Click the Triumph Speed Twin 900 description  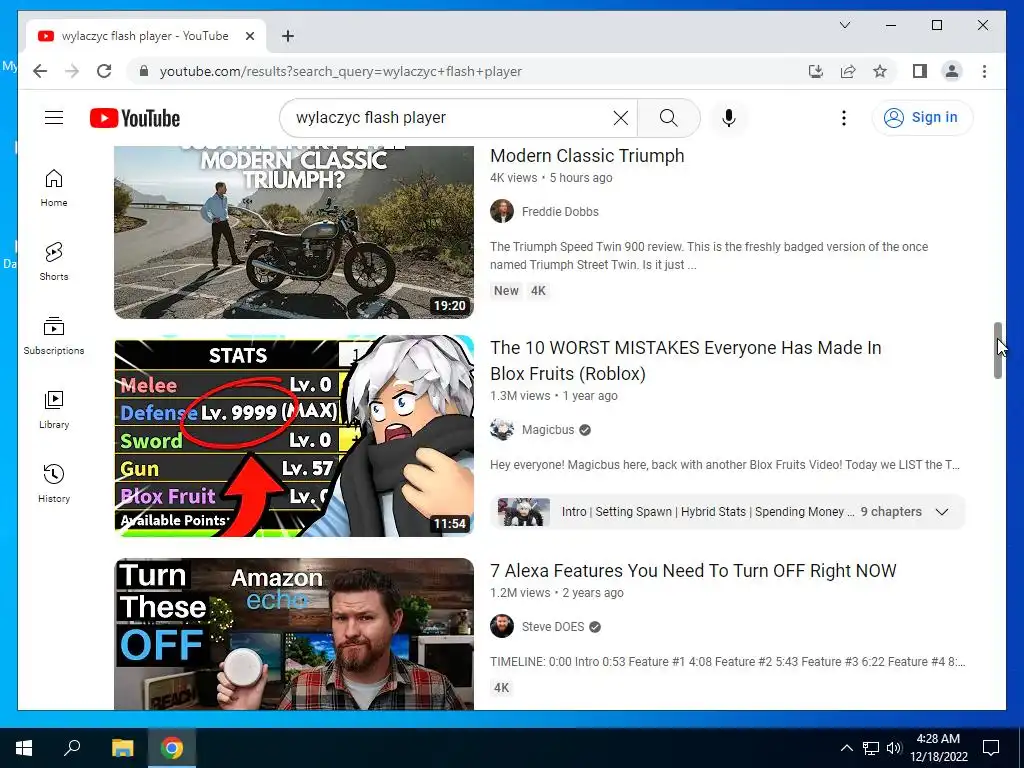coord(709,255)
